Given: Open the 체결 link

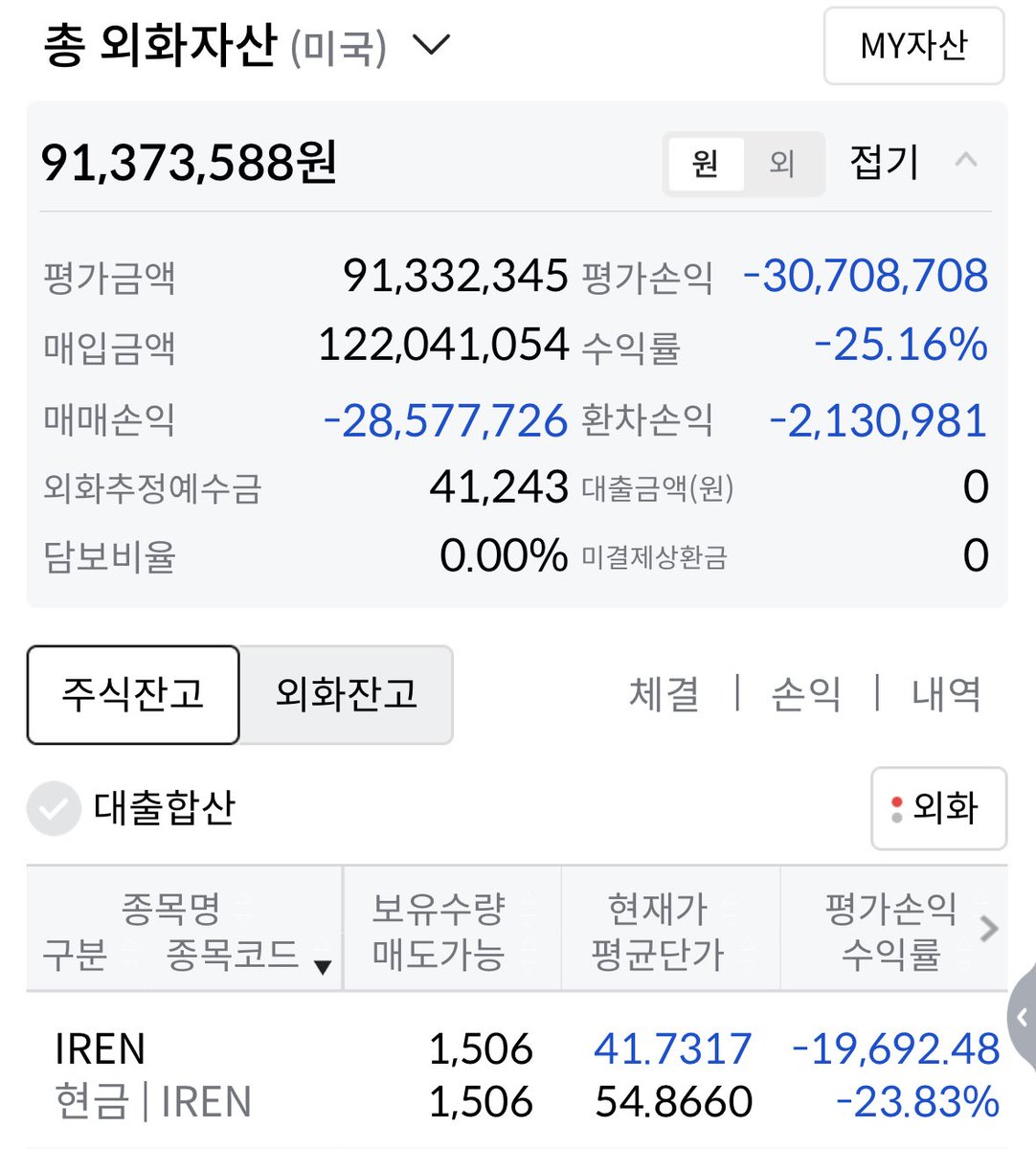Looking at the screenshot, I should click(x=664, y=694).
